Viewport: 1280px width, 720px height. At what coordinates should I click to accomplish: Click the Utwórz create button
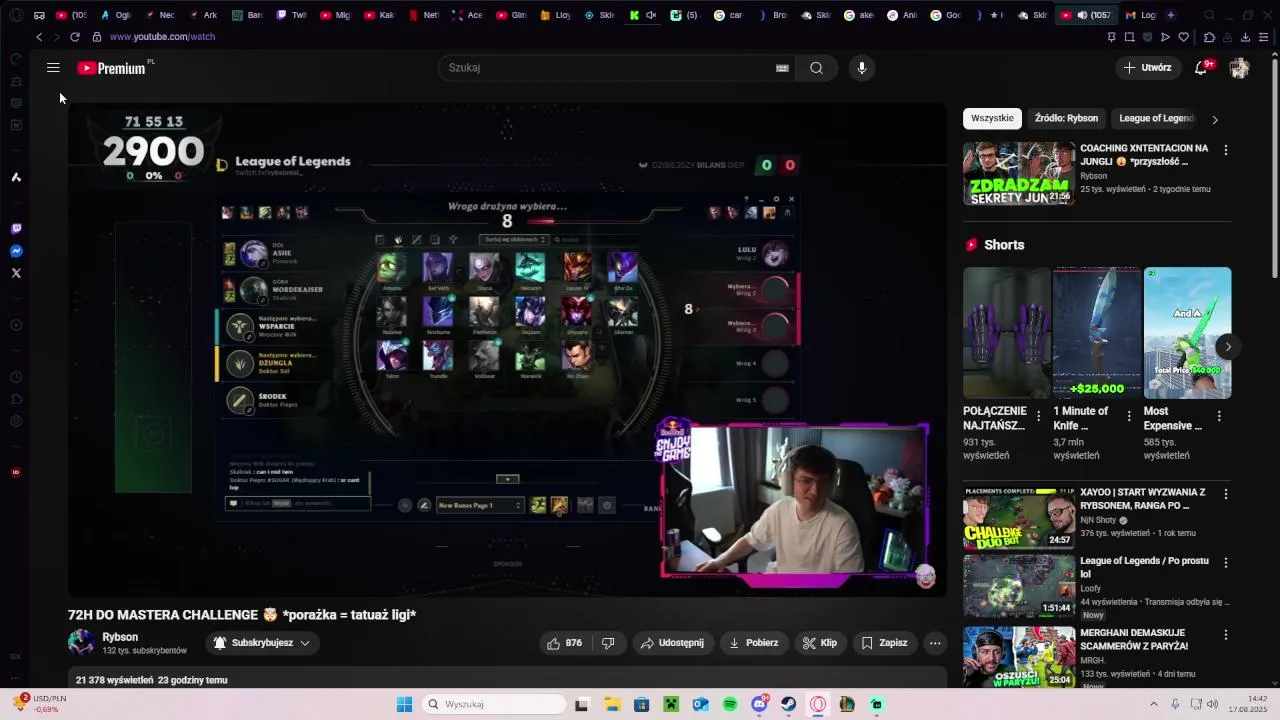(x=1148, y=68)
